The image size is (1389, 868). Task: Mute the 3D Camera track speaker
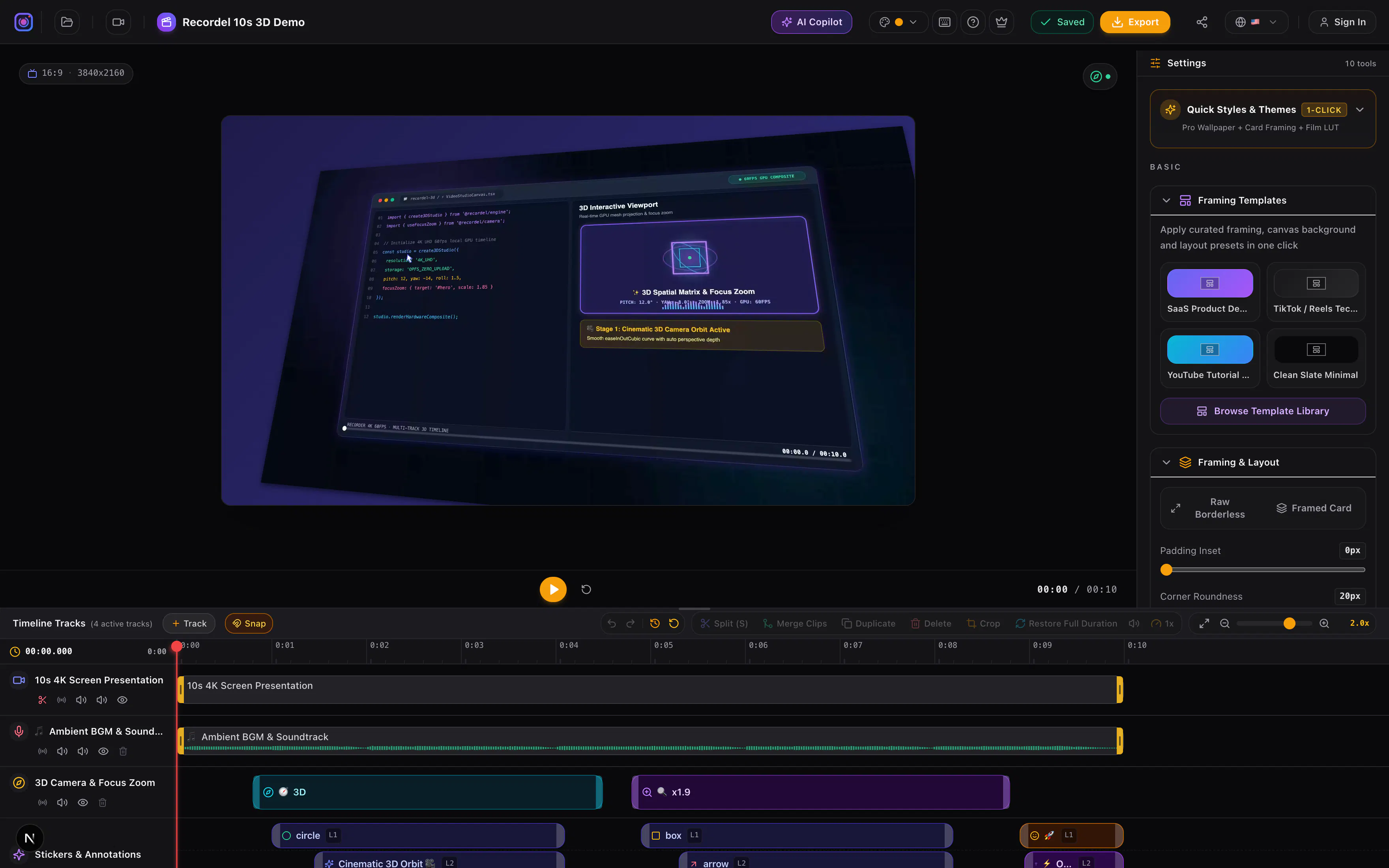point(63,803)
